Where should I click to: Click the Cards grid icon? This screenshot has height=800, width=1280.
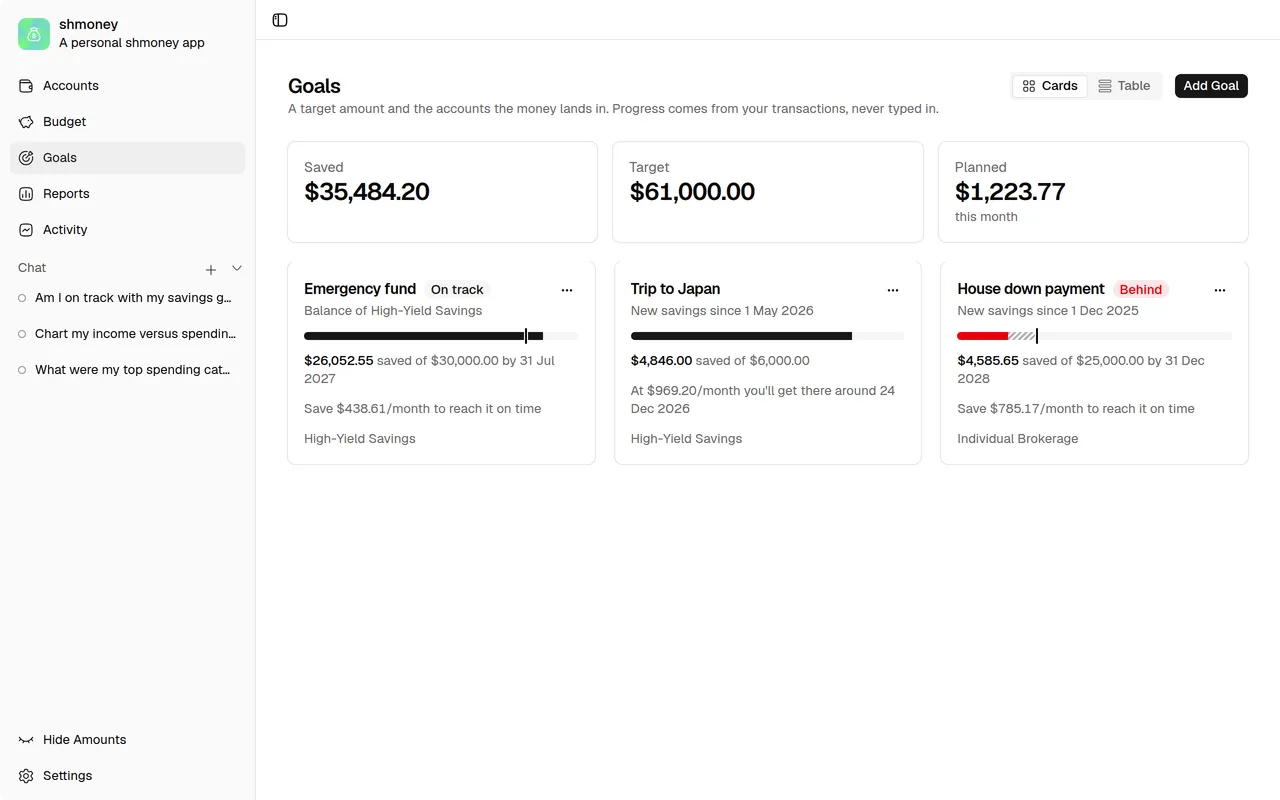(1028, 86)
